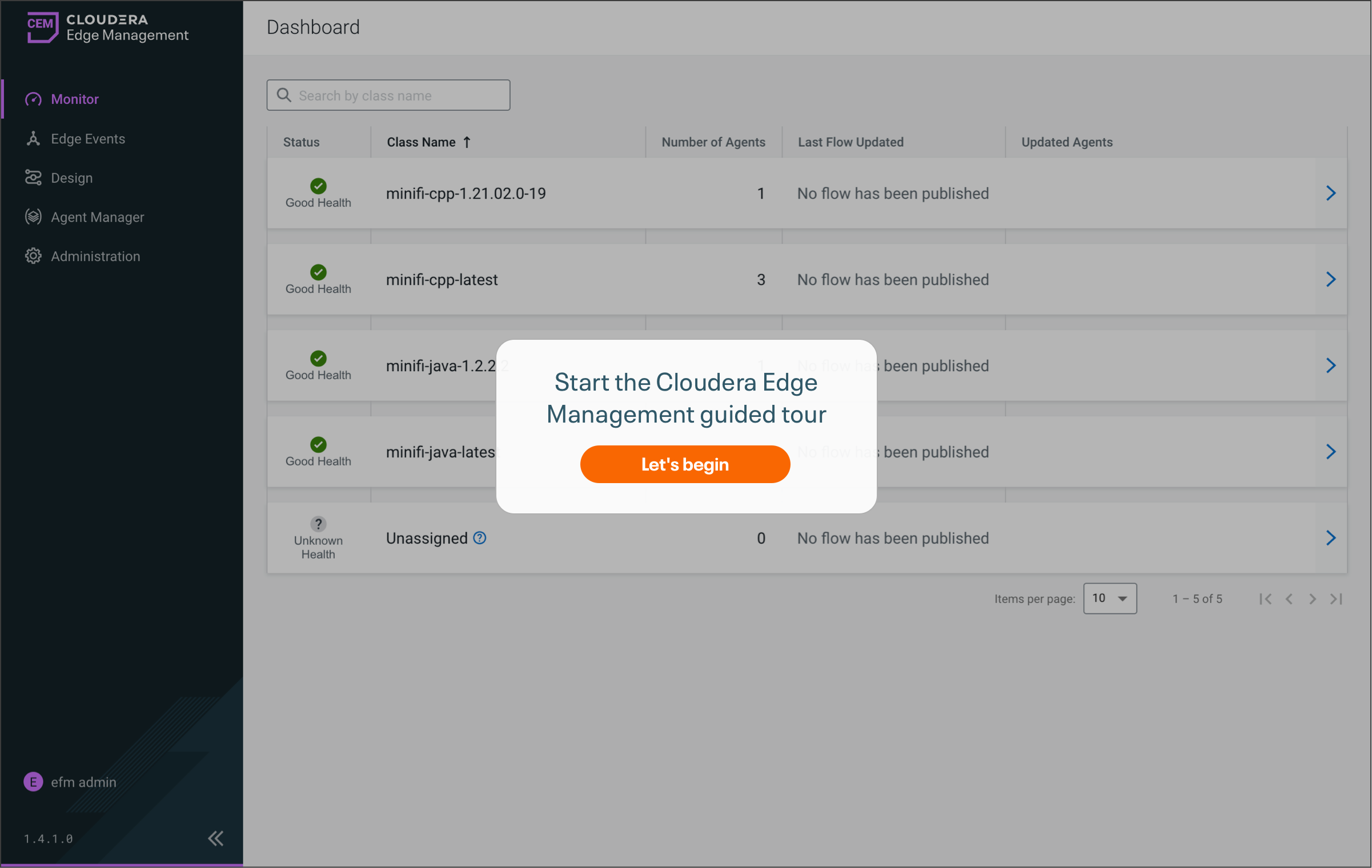Image resolution: width=1372 pixels, height=868 pixels.
Task: Click Good Health icon for minifi-java-1.2.2
Action: [x=318, y=359]
